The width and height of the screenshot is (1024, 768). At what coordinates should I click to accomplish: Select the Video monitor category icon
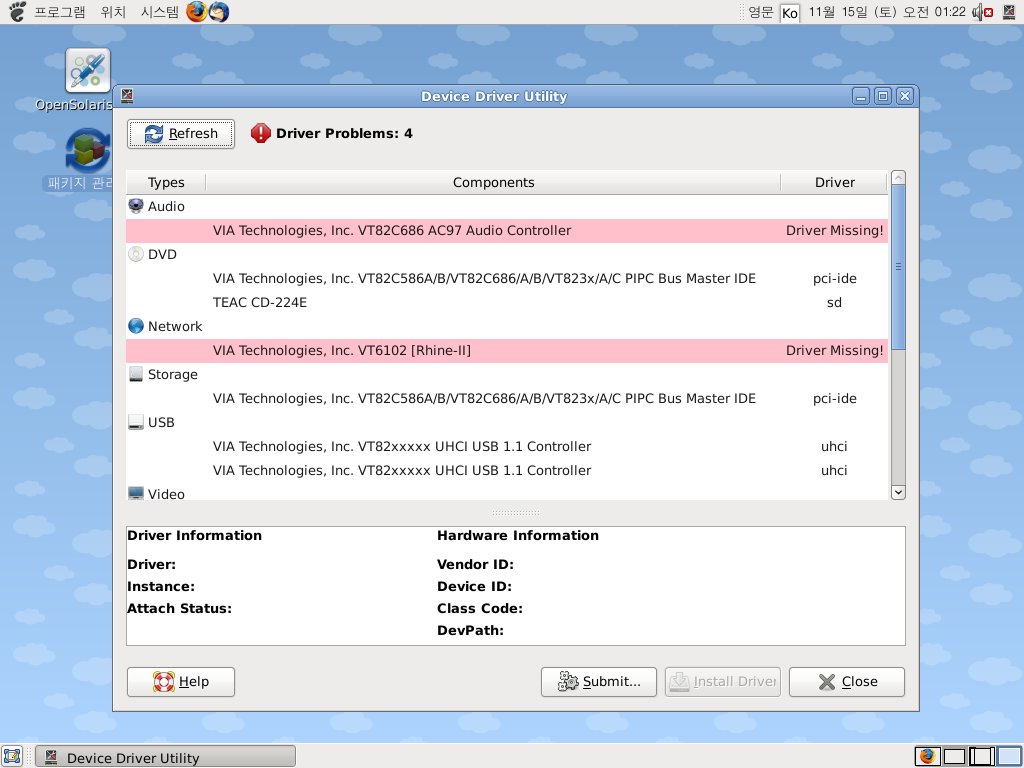pos(136,493)
